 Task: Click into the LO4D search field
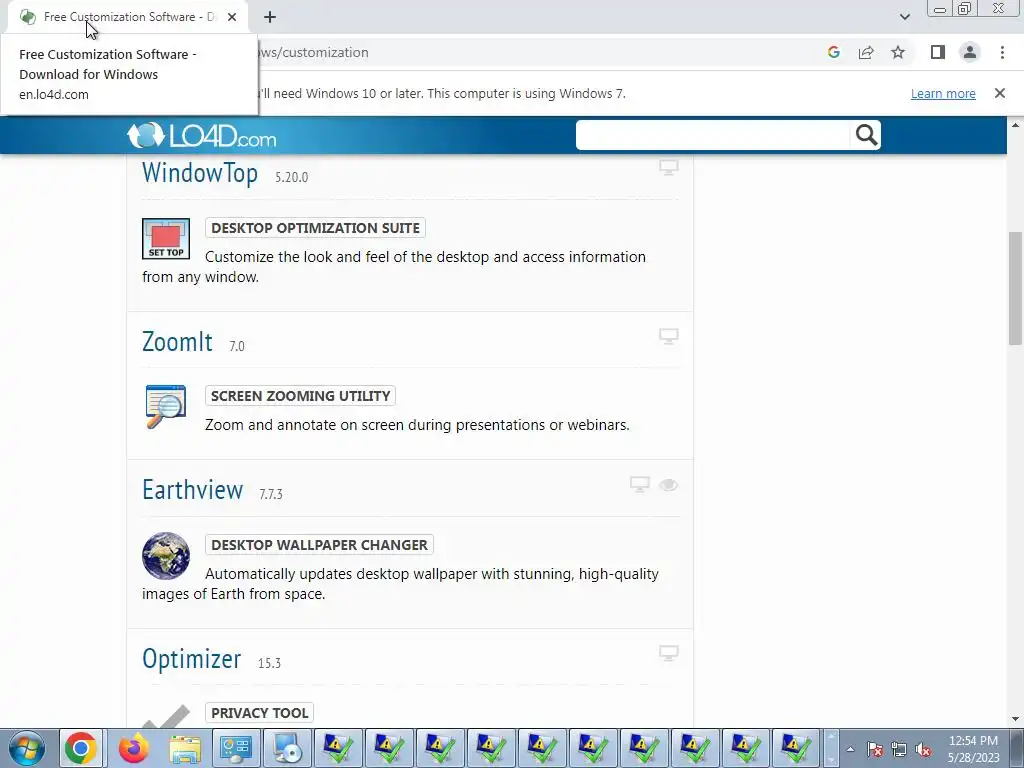tap(714, 135)
